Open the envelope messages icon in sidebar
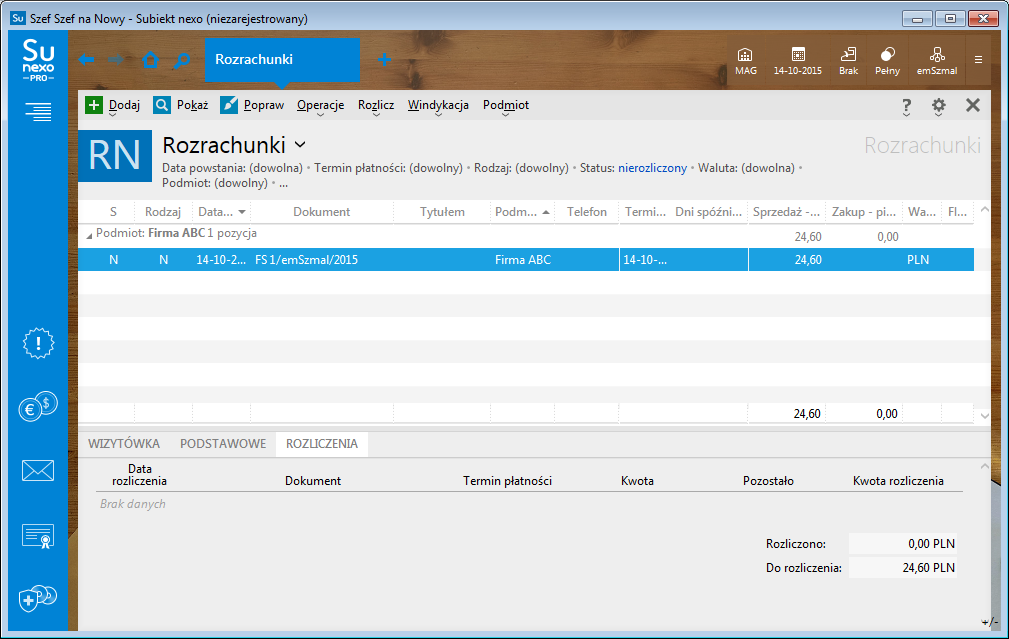 (38, 470)
